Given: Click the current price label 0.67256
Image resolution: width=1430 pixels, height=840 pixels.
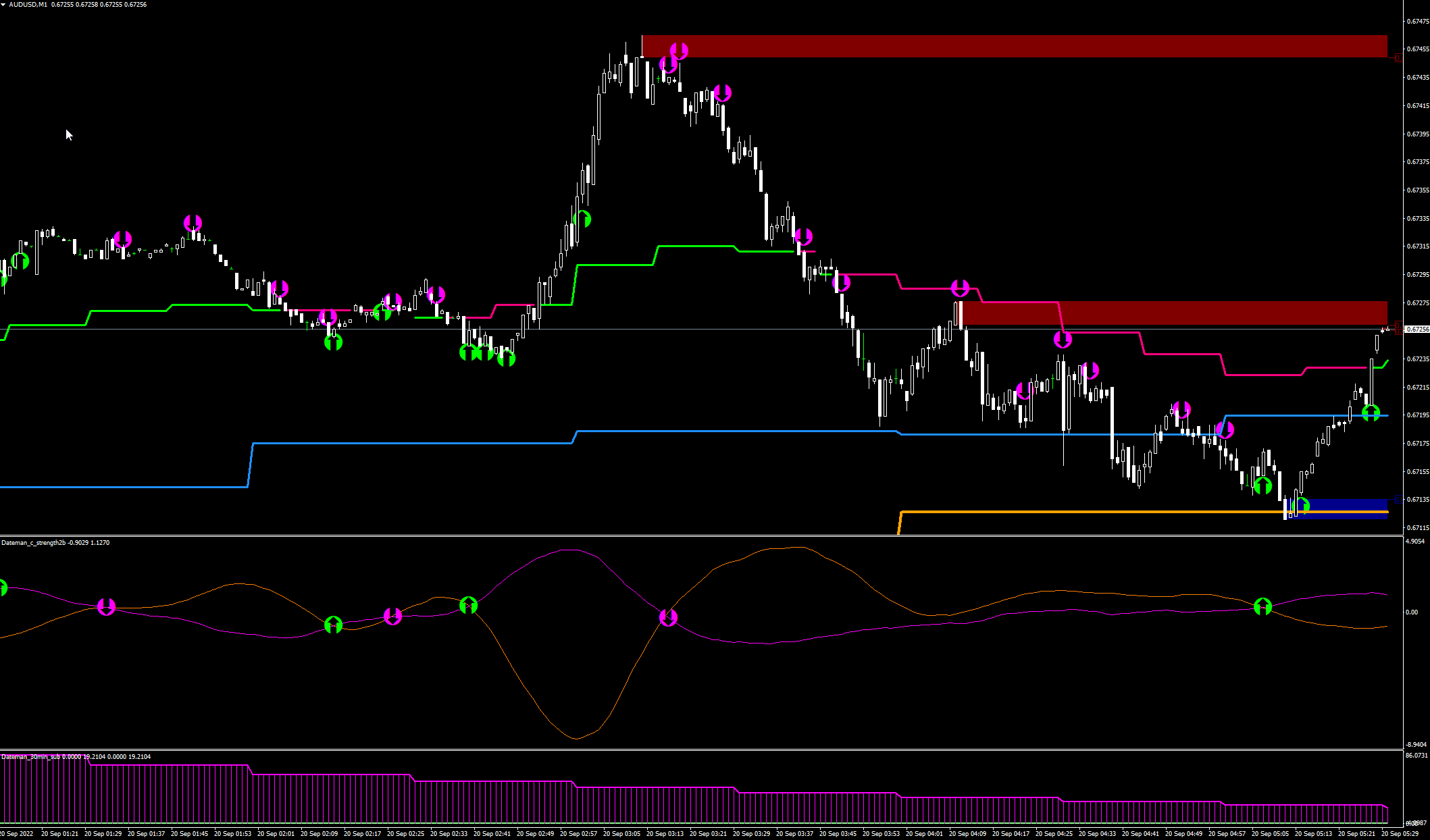Looking at the screenshot, I should point(1416,330).
